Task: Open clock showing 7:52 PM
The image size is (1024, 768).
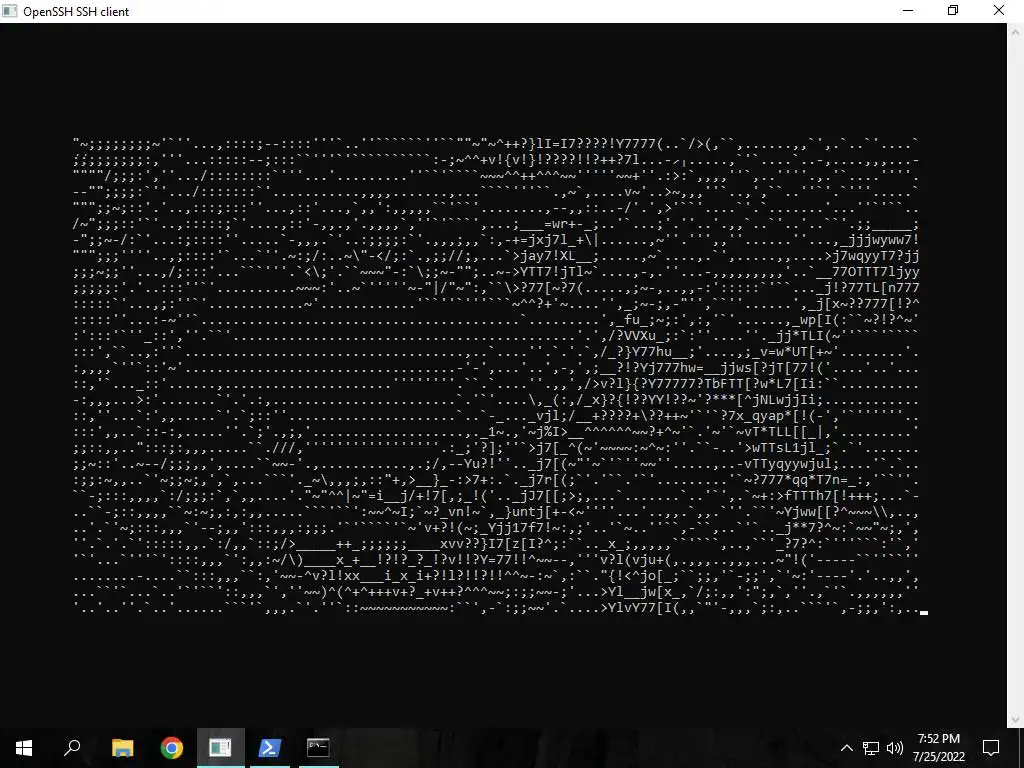Action: coord(939,748)
